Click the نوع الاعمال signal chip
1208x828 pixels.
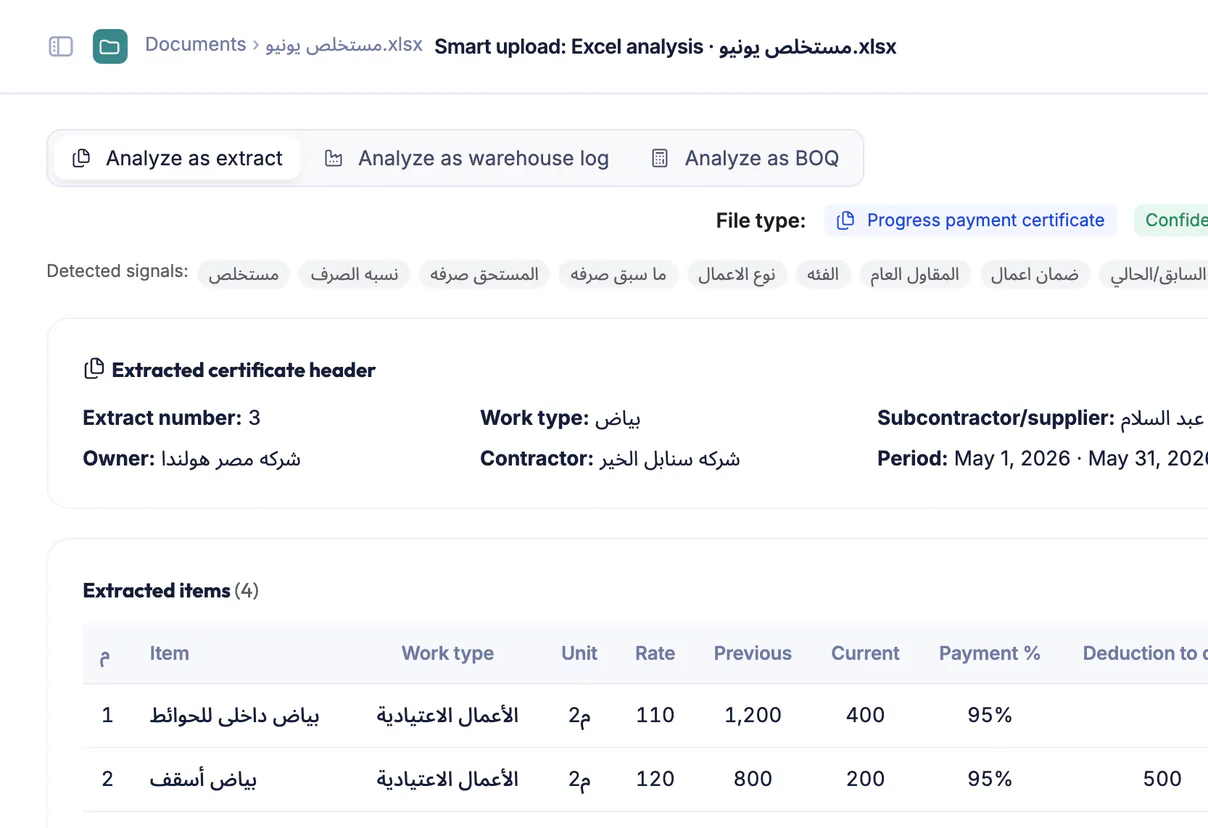pyautogui.click(x=737, y=274)
